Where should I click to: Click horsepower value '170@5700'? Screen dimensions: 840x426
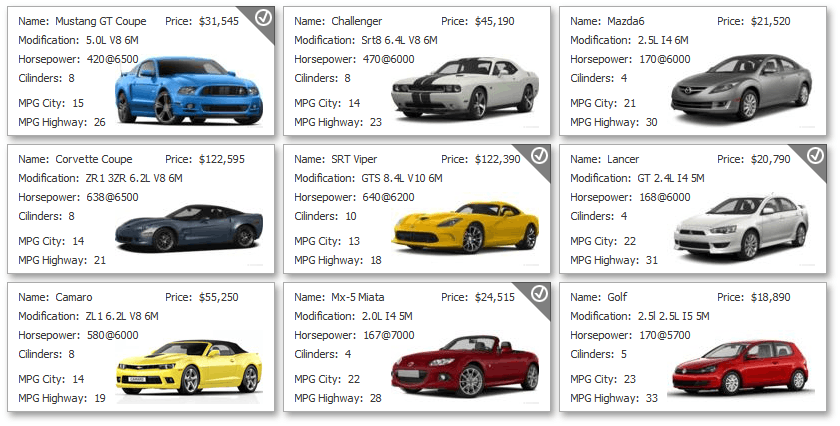665,335
